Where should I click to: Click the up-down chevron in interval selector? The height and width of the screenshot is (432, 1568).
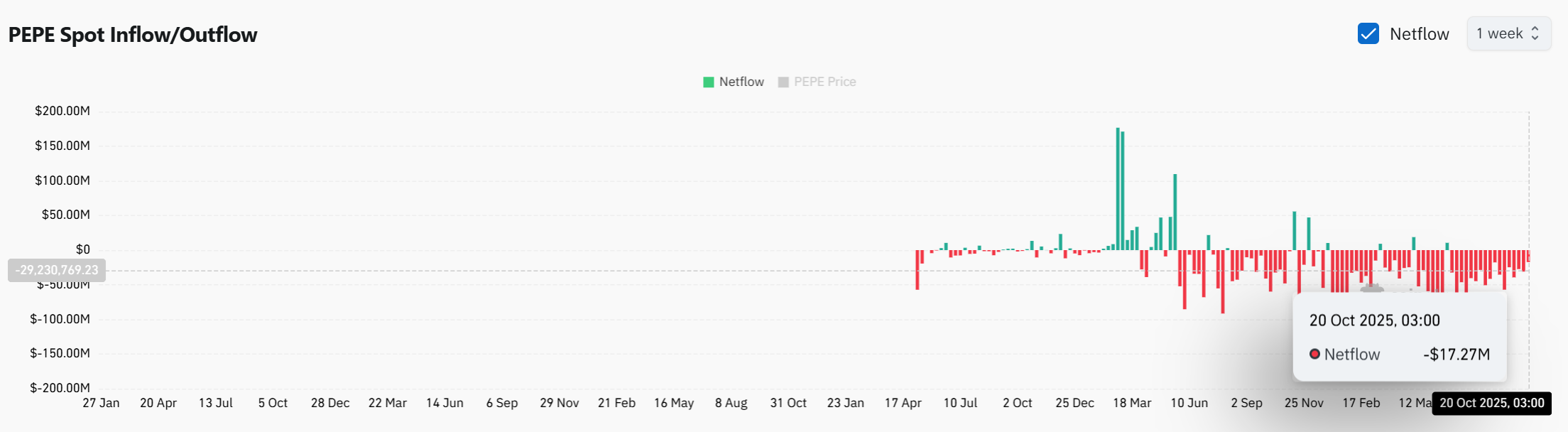coord(1535,33)
